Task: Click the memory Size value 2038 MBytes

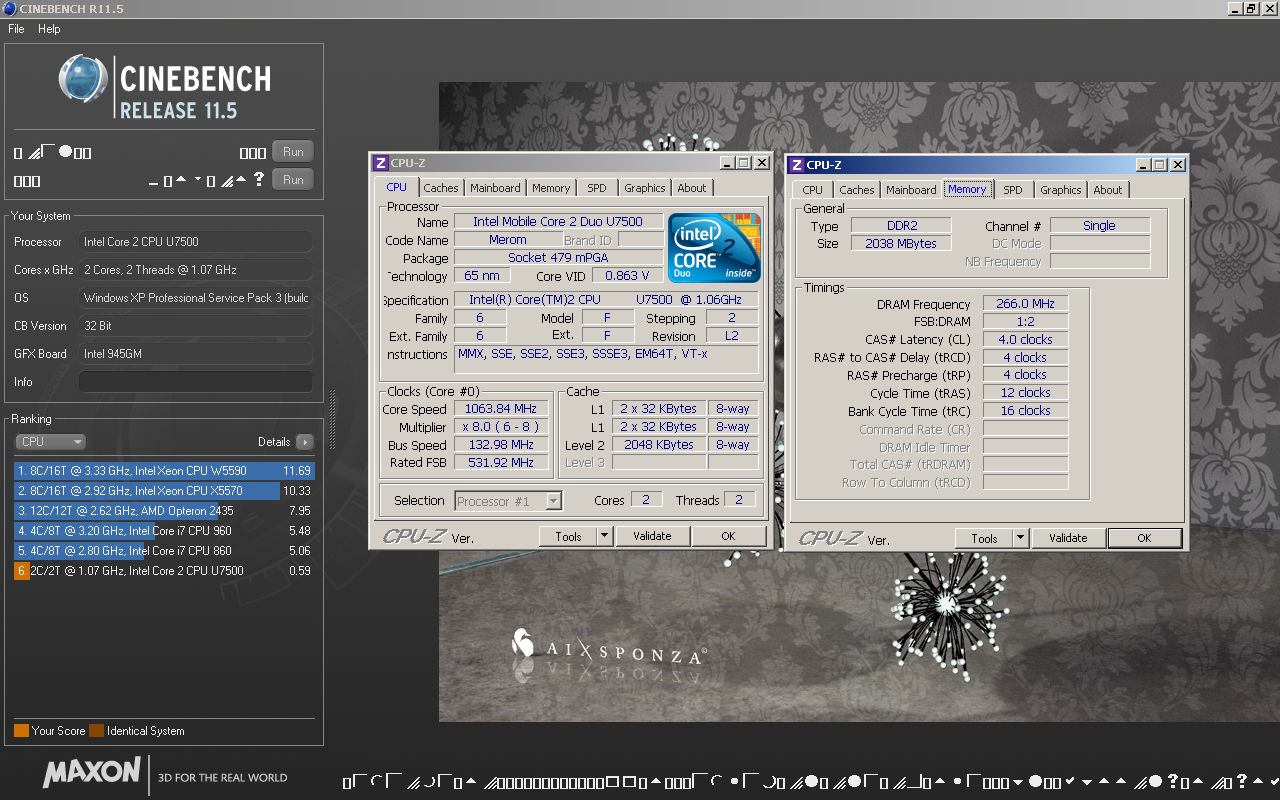Action: click(x=901, y=244)
